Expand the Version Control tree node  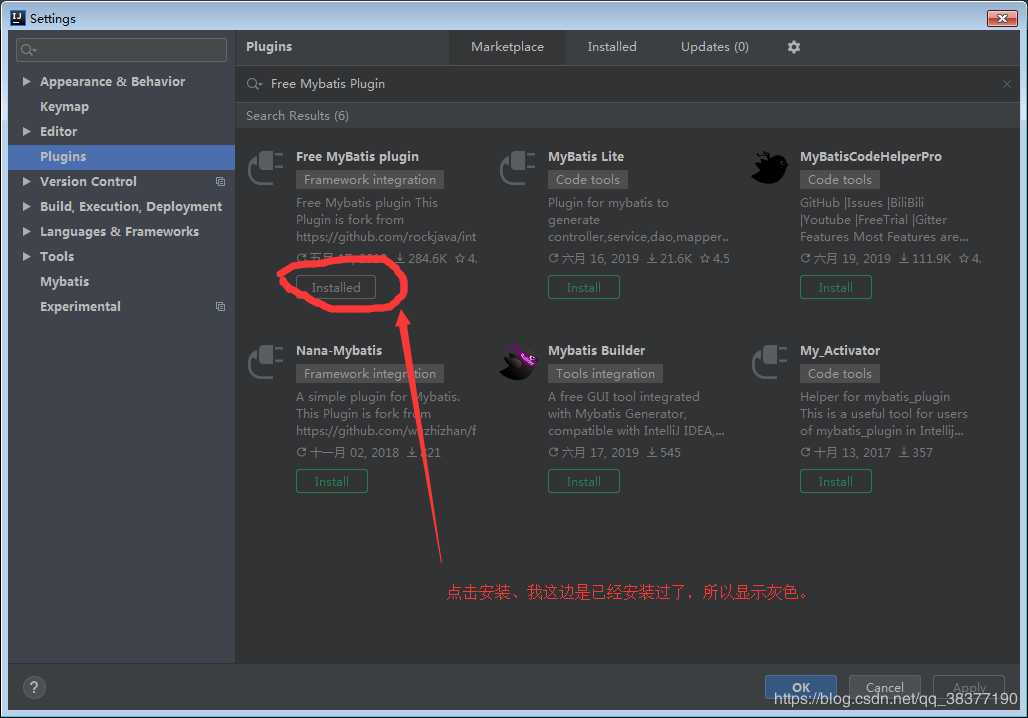coord(26,181)
